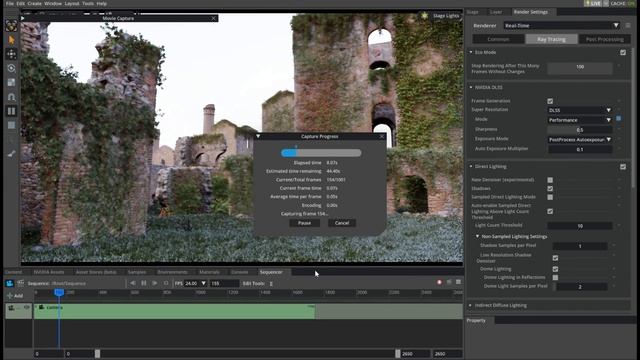This screenshot has height=360, width=640.
Task: Open the Super Resolution DLSS dropdown
Action: coord(580,110)
